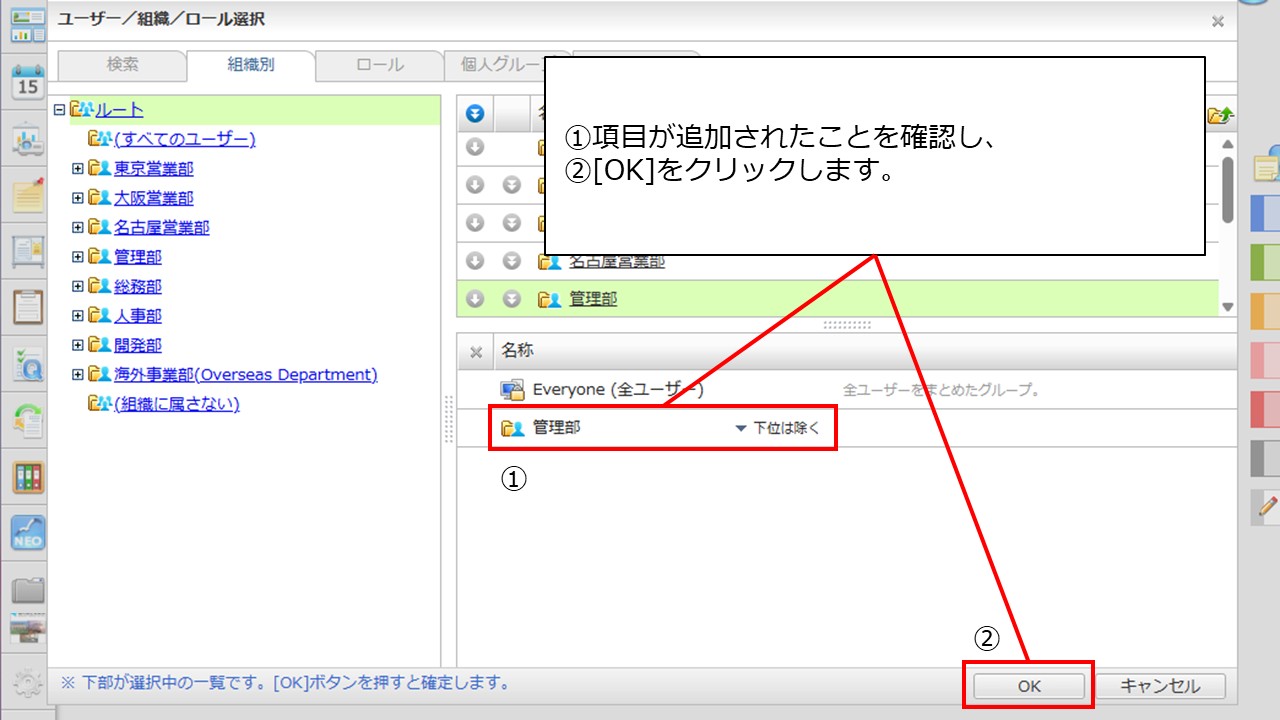Expand the 海外事業部(Overseas Department) node
The height and width of the screenshot is (720, 1280).
click(x=78, y=375)
